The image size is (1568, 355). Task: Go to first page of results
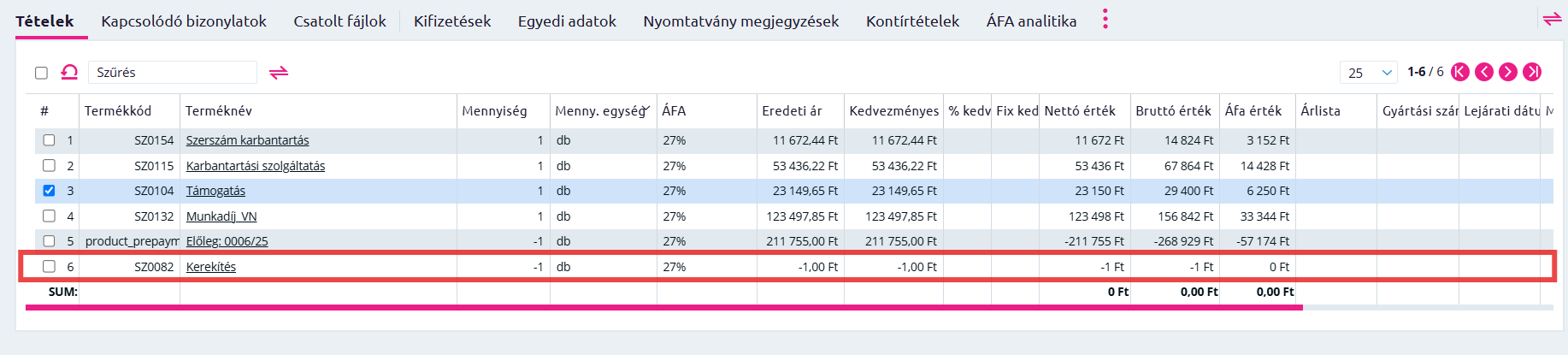coord(1460,72)
